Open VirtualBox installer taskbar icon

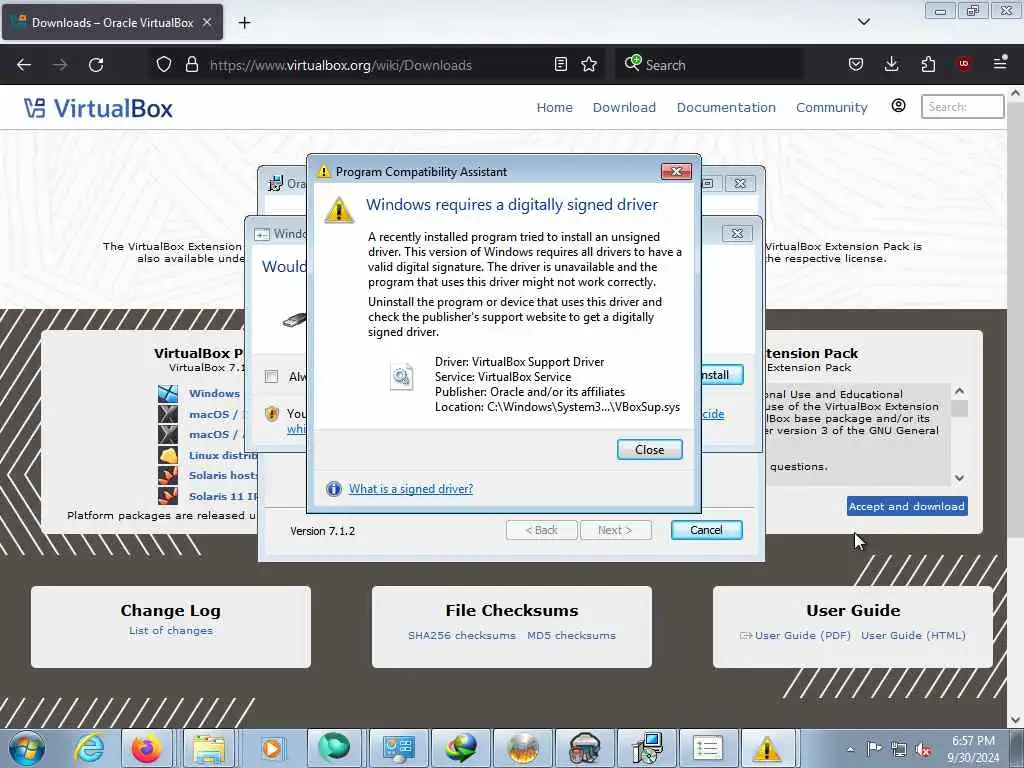coord(646,748)
